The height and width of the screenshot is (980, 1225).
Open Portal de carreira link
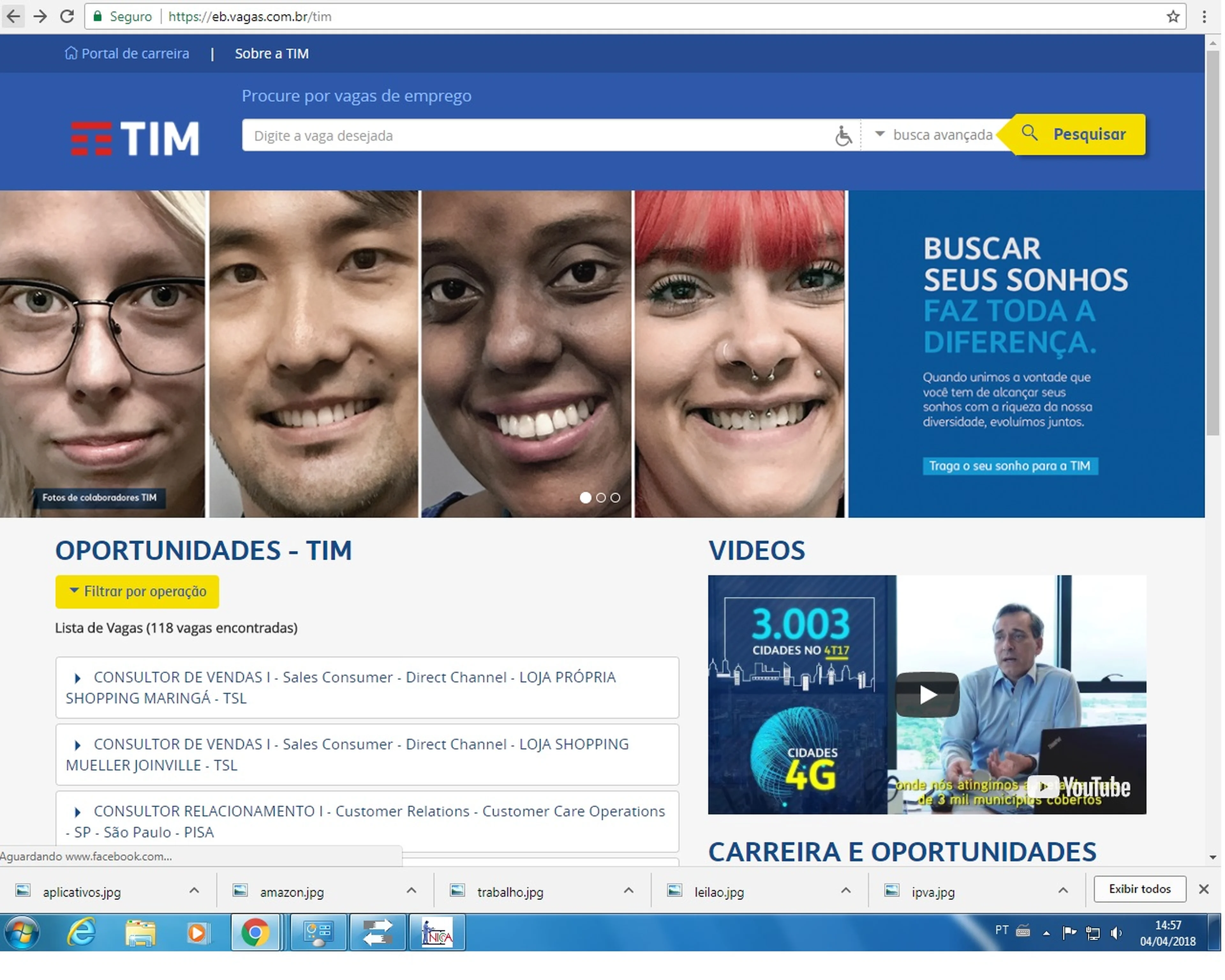(x=127, y=53)
